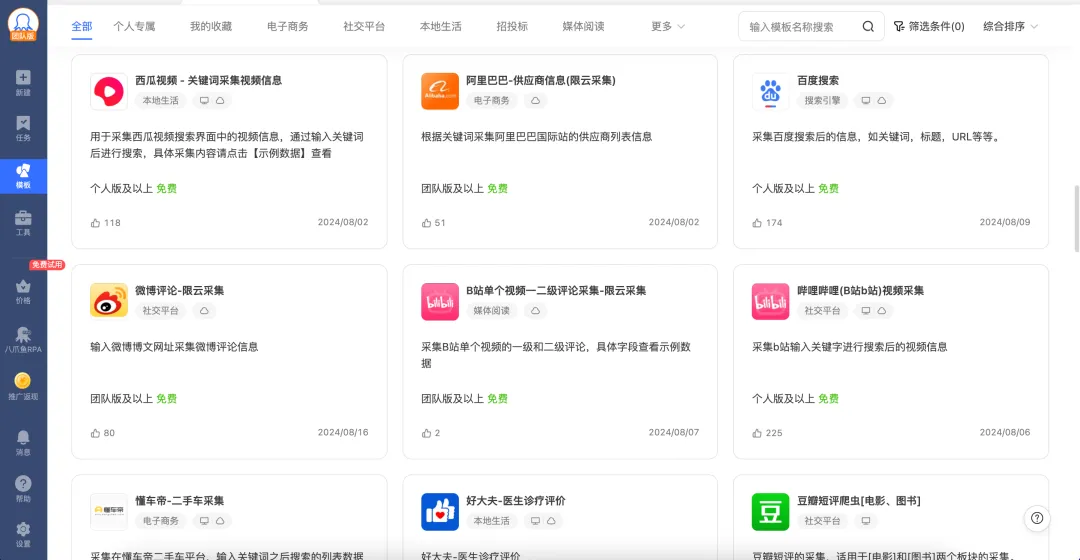
Task: Open 微博评论-限云采集 title
Action: [x=179, y=291]
